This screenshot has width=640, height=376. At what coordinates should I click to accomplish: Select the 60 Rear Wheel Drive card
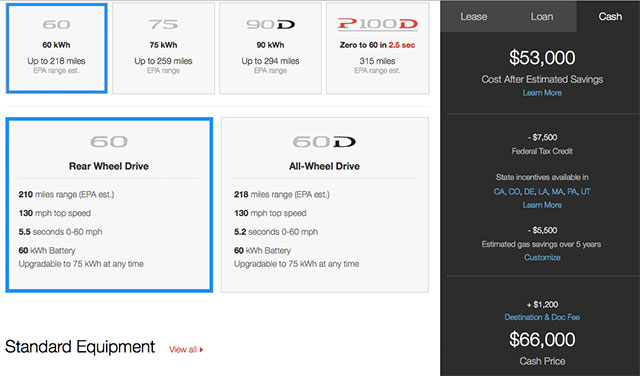click(x=109, y=205)
